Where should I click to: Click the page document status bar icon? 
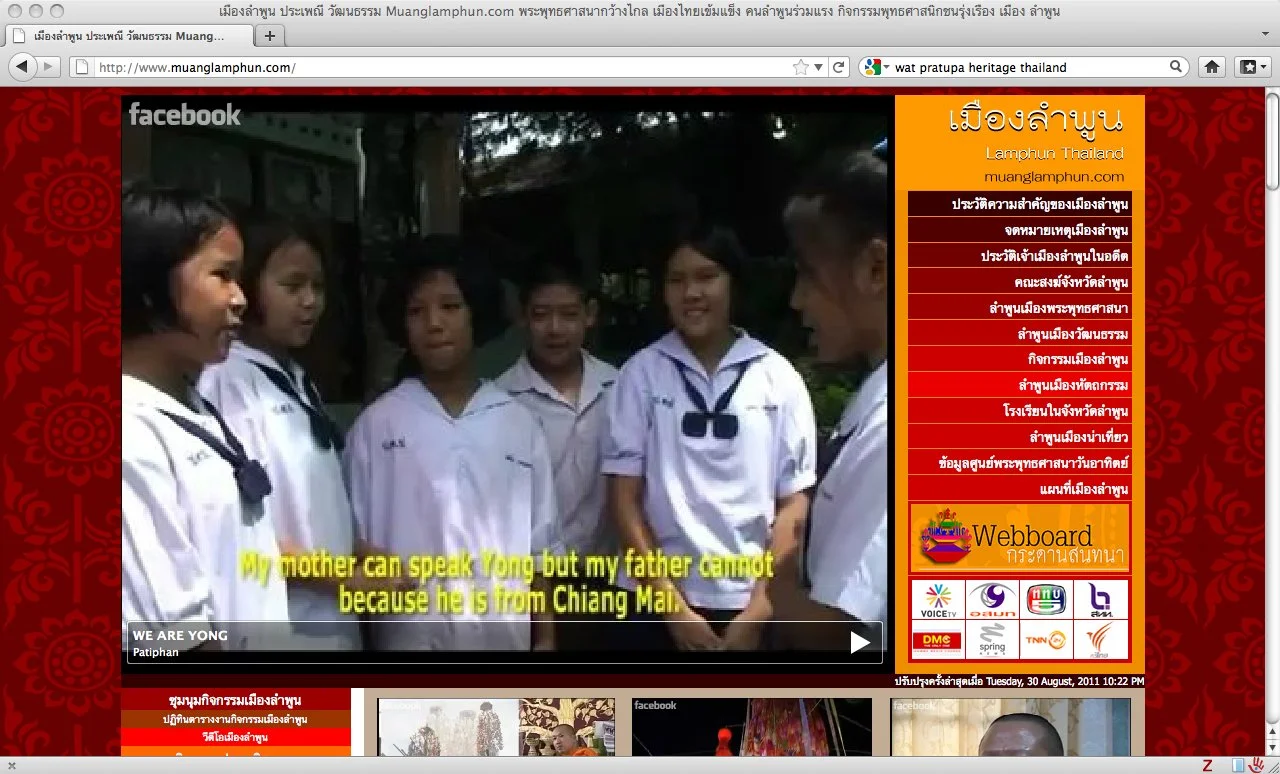point(1239,765)
